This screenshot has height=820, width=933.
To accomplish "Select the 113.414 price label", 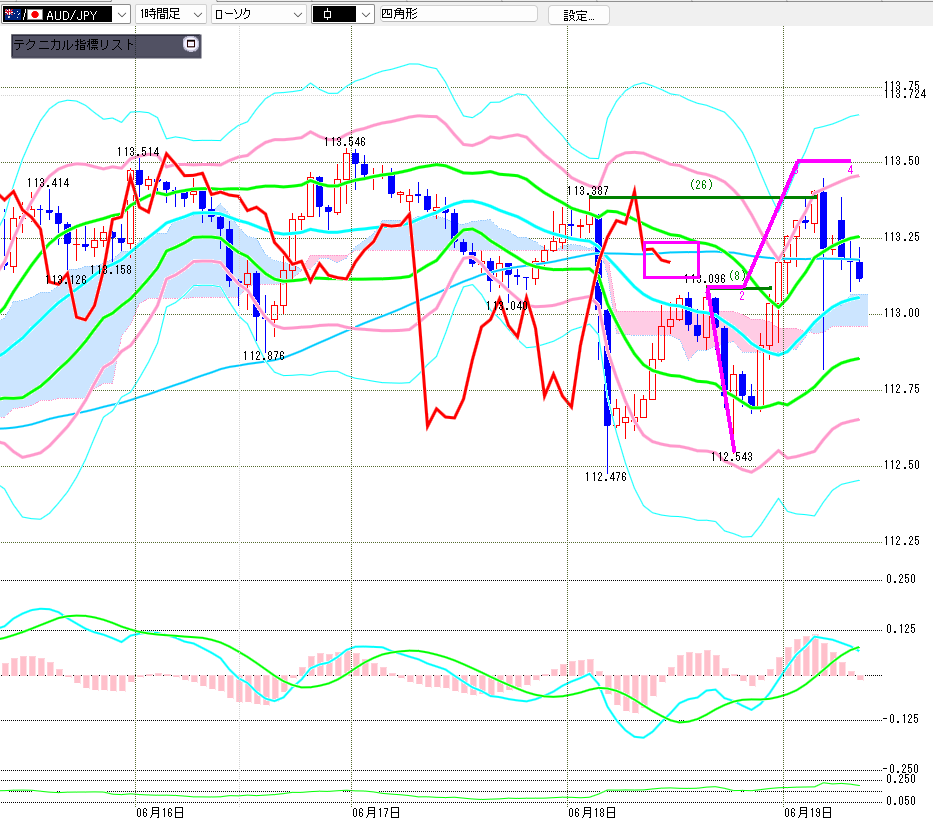I will click(48, 183).
